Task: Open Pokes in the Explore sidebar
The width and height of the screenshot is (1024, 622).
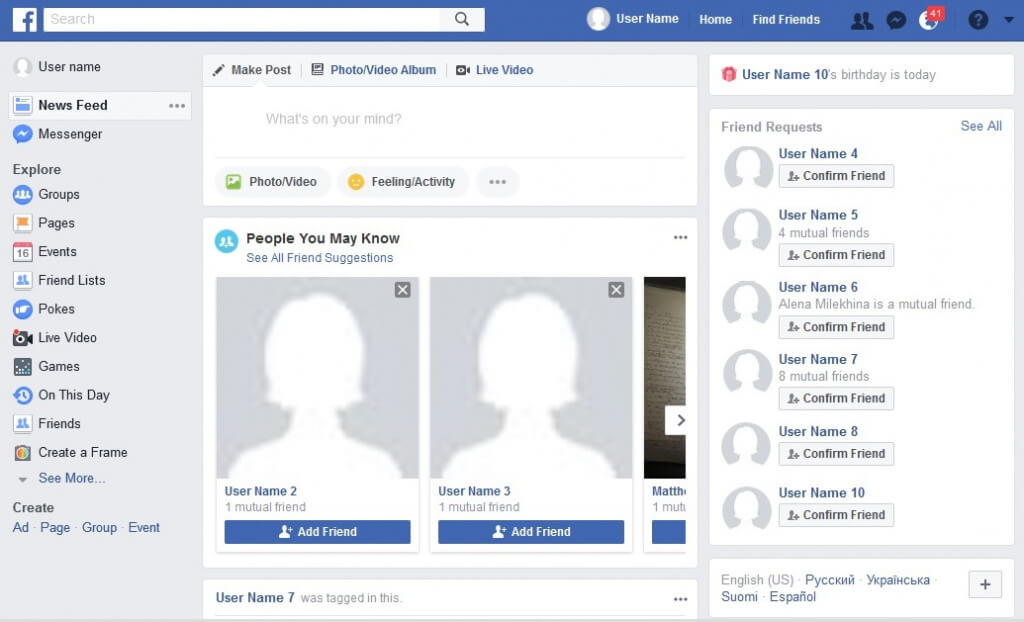Action: click(56, 309)
